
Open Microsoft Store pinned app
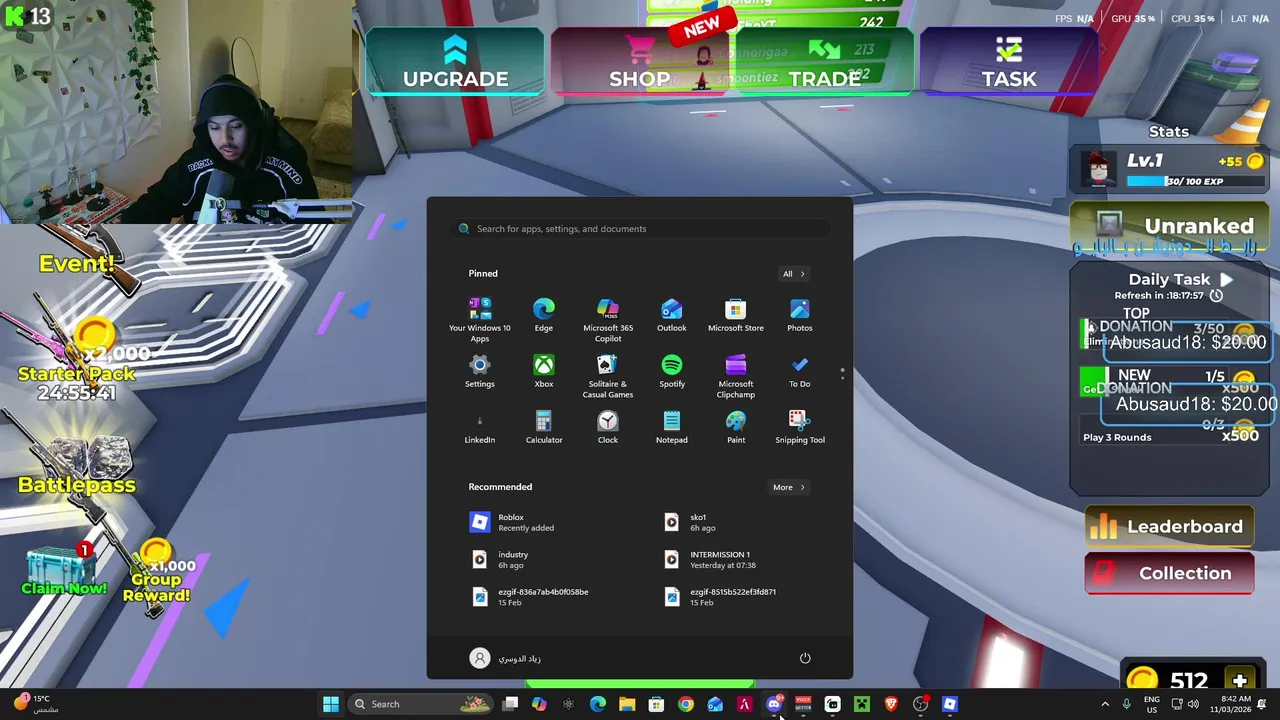(736, 315)
